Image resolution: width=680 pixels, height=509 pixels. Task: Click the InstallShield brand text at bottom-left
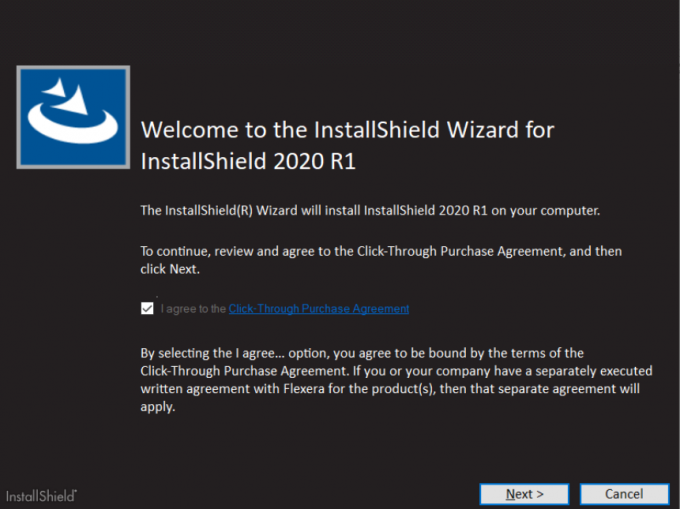41,495
